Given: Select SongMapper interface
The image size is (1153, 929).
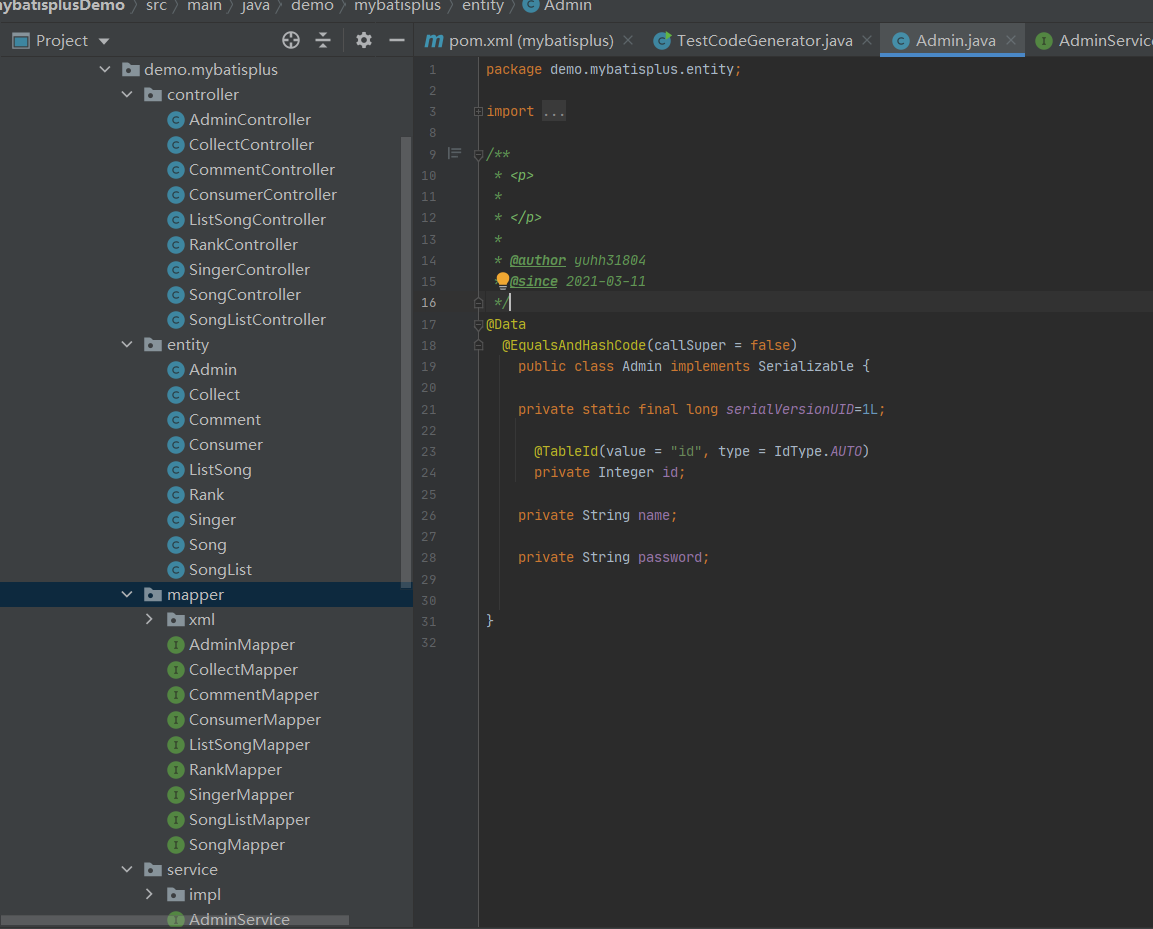Looking at the screenshot, I should tap(237, 844).
